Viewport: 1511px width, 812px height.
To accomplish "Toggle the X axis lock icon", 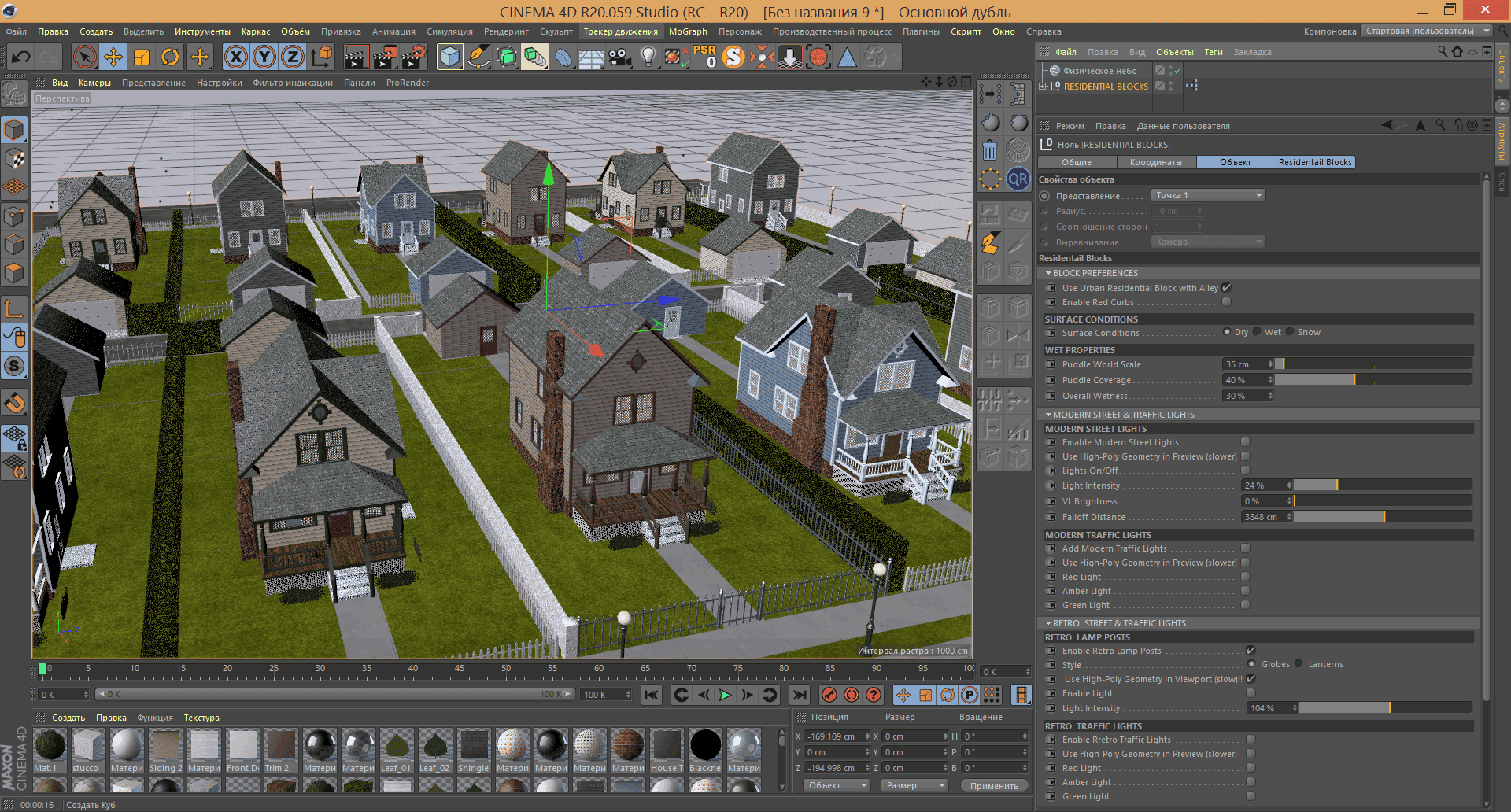I will (x=236, y=57).
